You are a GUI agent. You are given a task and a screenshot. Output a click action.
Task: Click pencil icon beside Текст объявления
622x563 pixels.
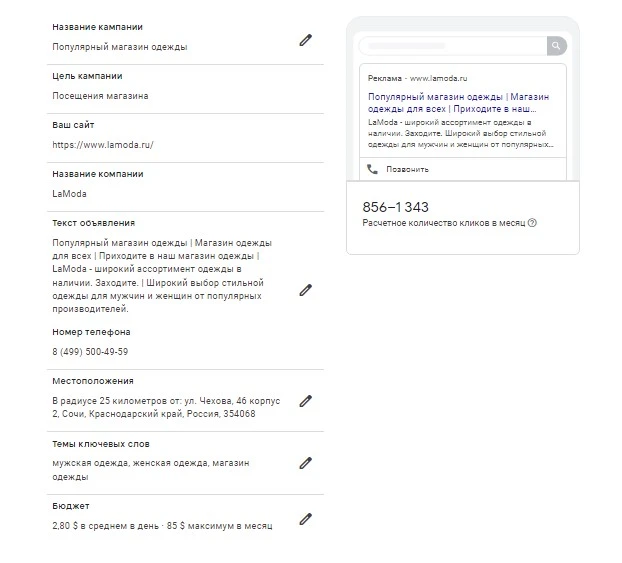coord(305,290)
